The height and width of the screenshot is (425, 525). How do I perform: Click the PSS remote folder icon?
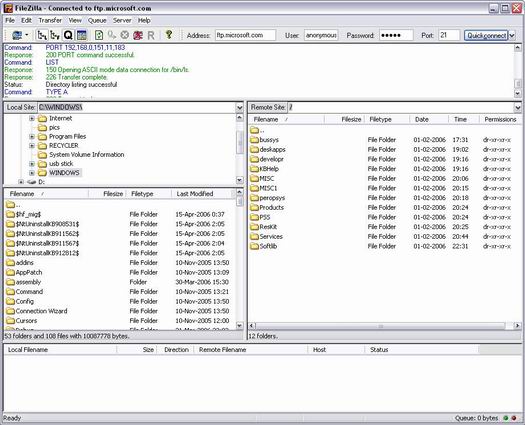[x=254, y=217]
